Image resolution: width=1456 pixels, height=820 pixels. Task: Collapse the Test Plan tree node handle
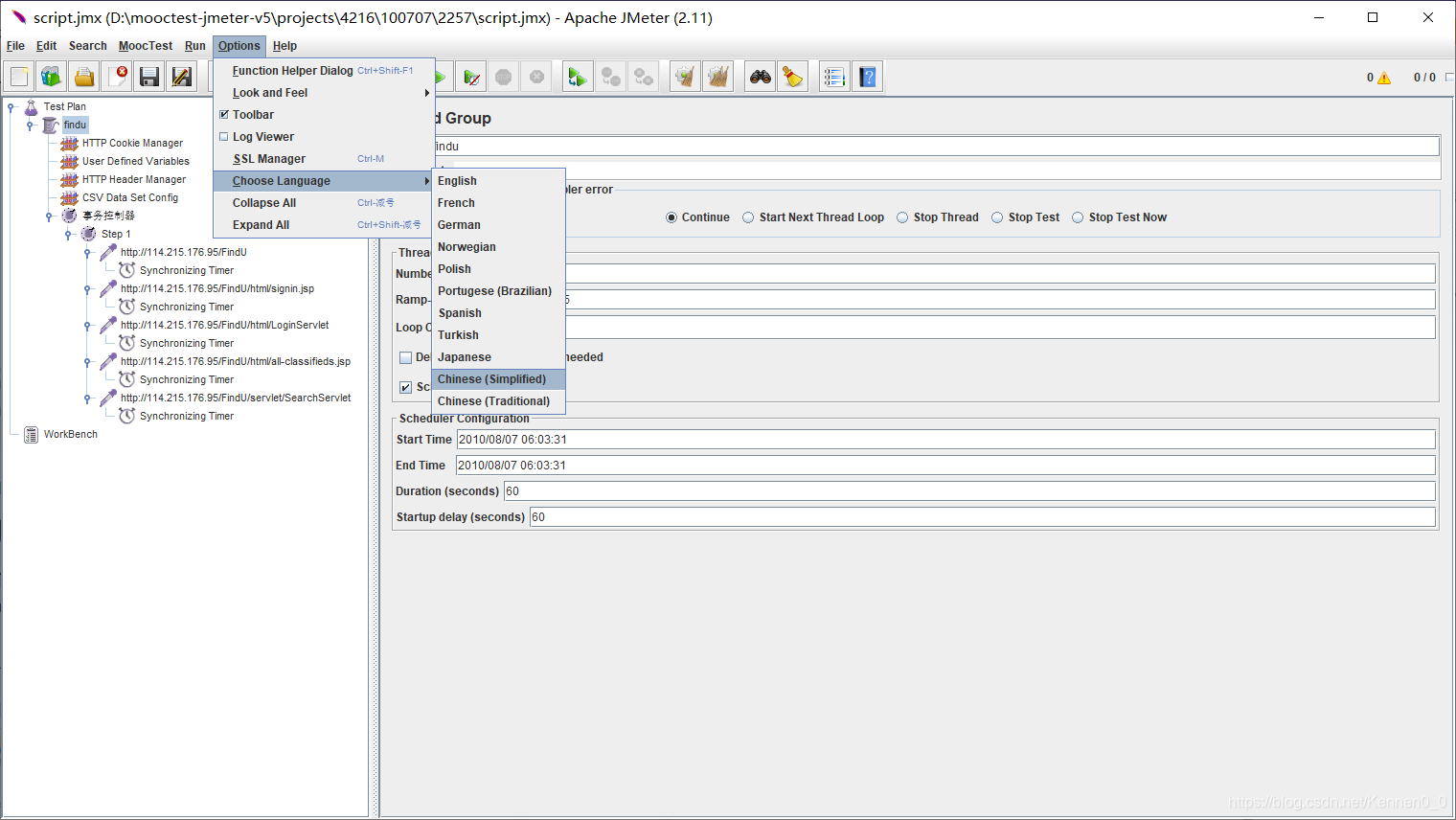point(11,106)
